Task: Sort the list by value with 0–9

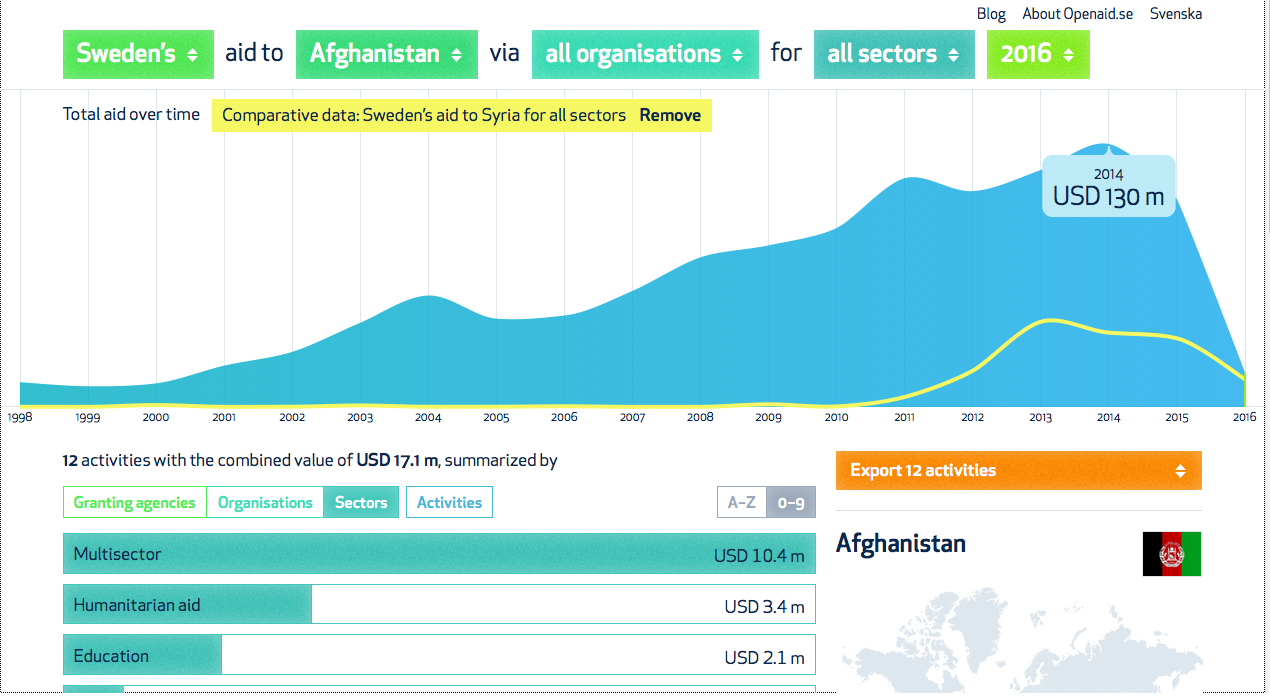Action: coord(791,502)
